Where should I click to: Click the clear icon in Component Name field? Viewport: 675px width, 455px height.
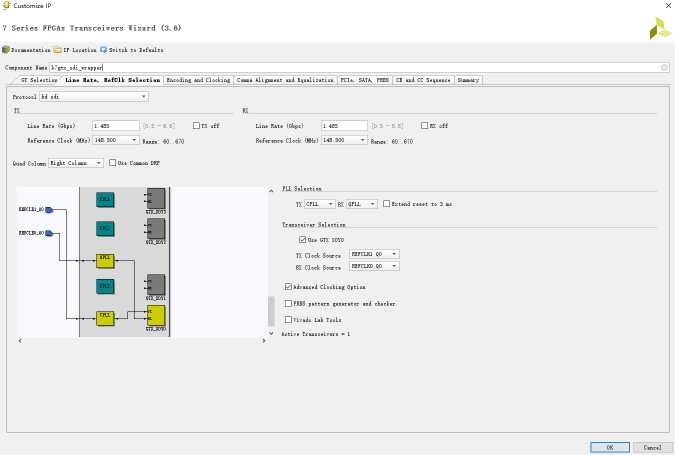tap(664, 67)
